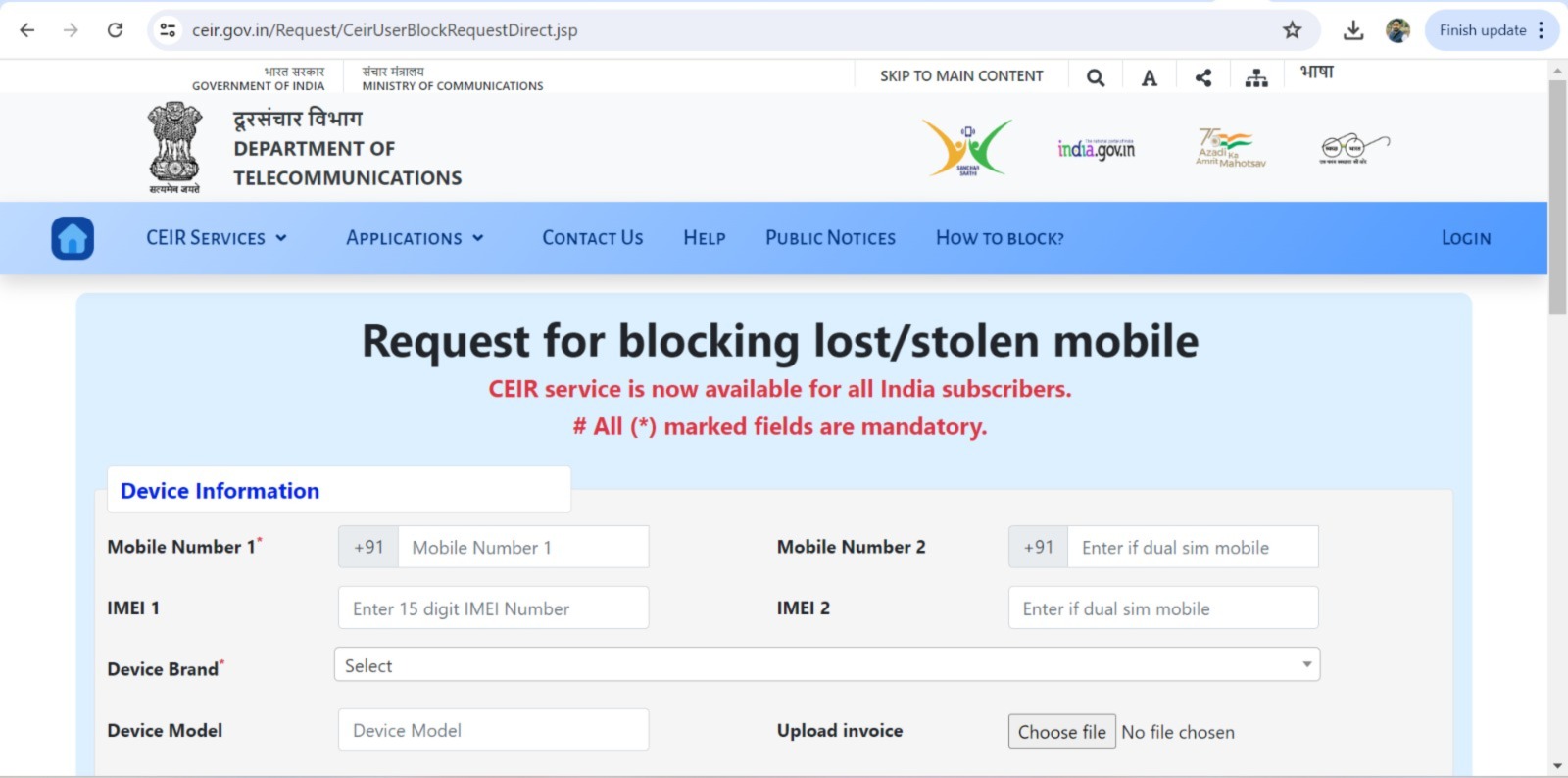This screenshot has height=778, width=1568.
Task: Click the sitemap icon in the header
Action: (x=1256, y=76)
